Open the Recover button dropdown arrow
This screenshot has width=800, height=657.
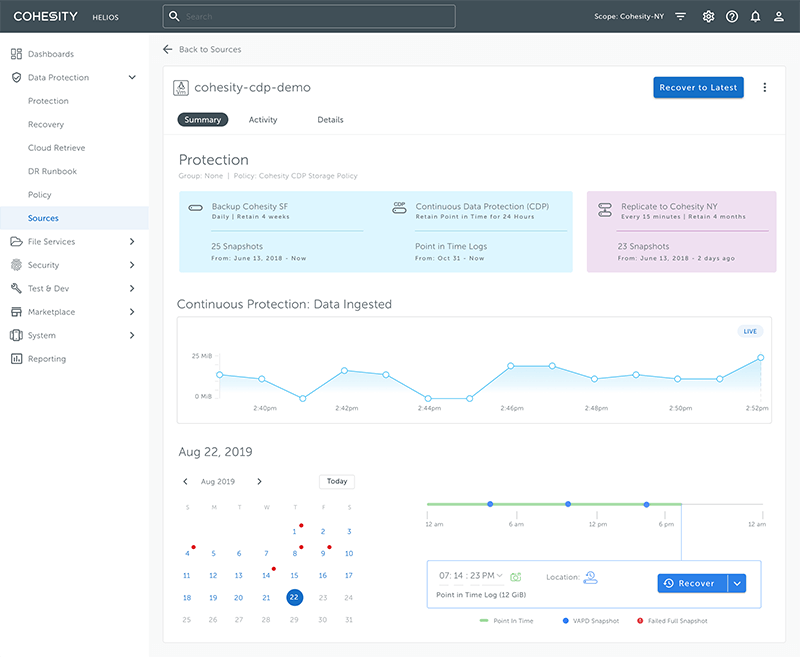[x=737, y=583]
